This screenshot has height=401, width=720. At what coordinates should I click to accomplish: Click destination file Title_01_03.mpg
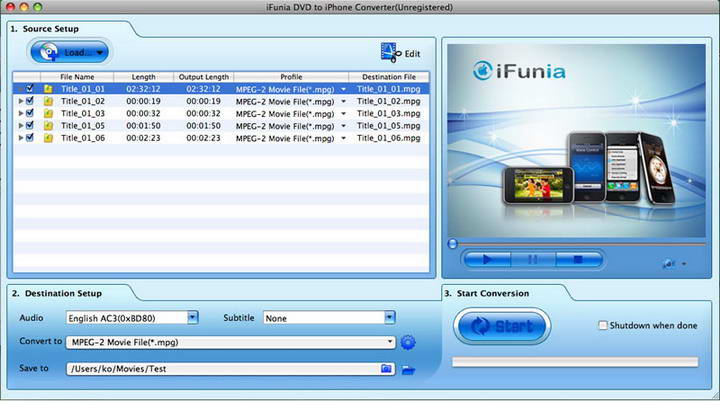pos(388,113)
